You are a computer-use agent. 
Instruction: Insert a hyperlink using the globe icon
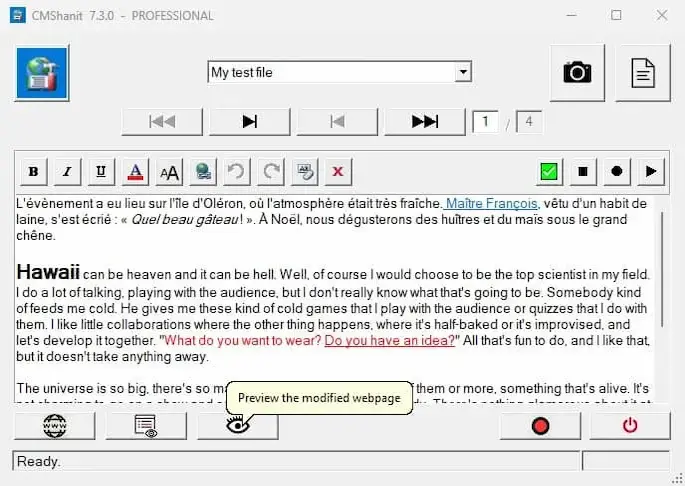(x=203, y=171)
